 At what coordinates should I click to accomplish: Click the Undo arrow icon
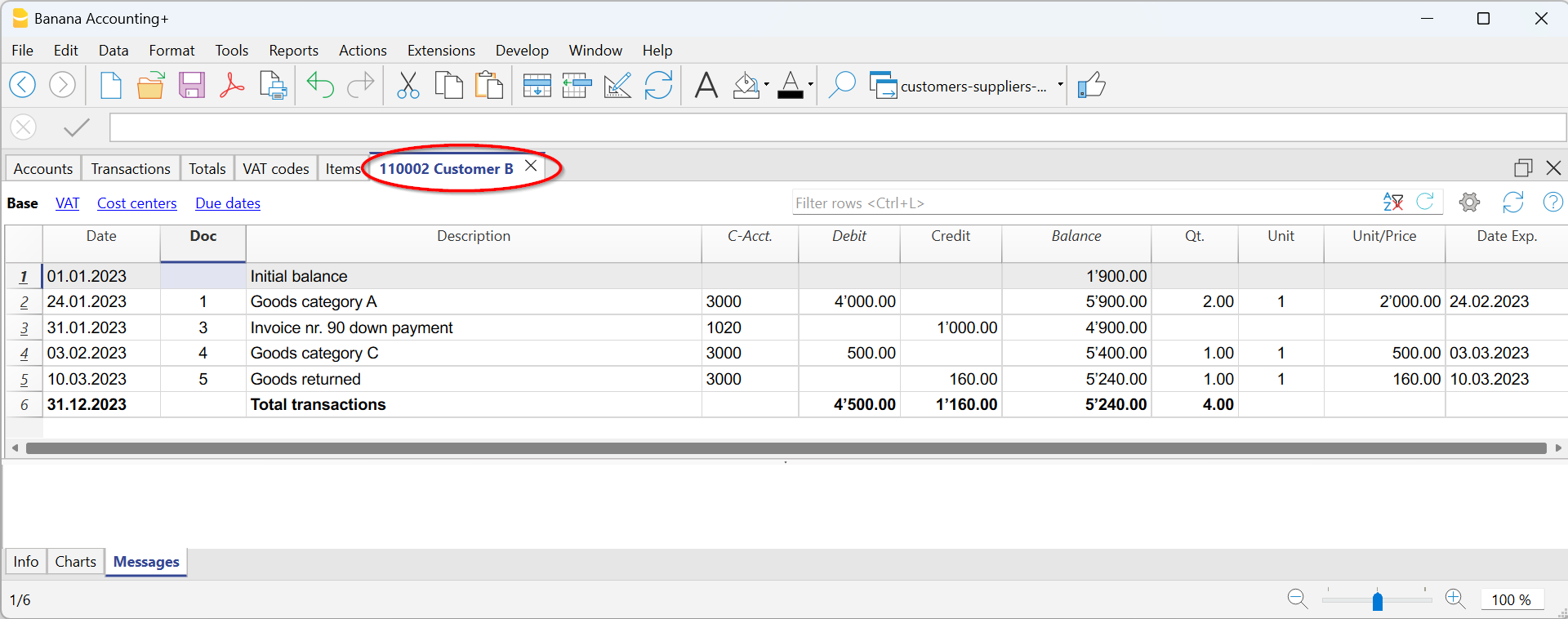(x=320, y=85)
